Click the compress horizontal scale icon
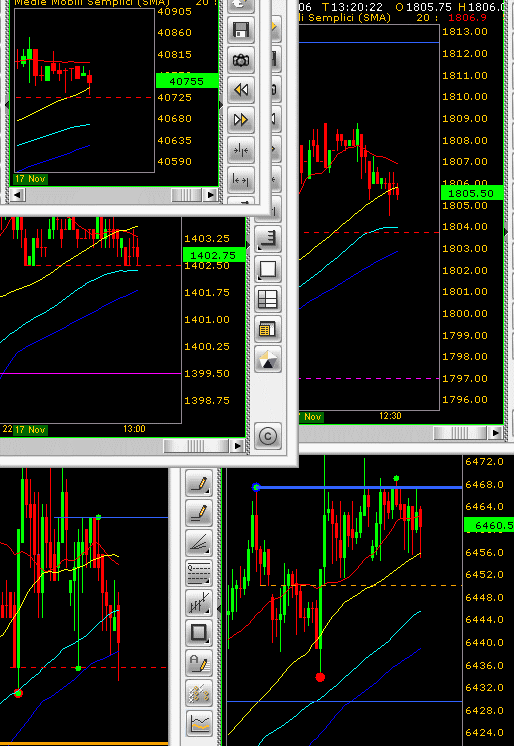 tap(241, 150)
